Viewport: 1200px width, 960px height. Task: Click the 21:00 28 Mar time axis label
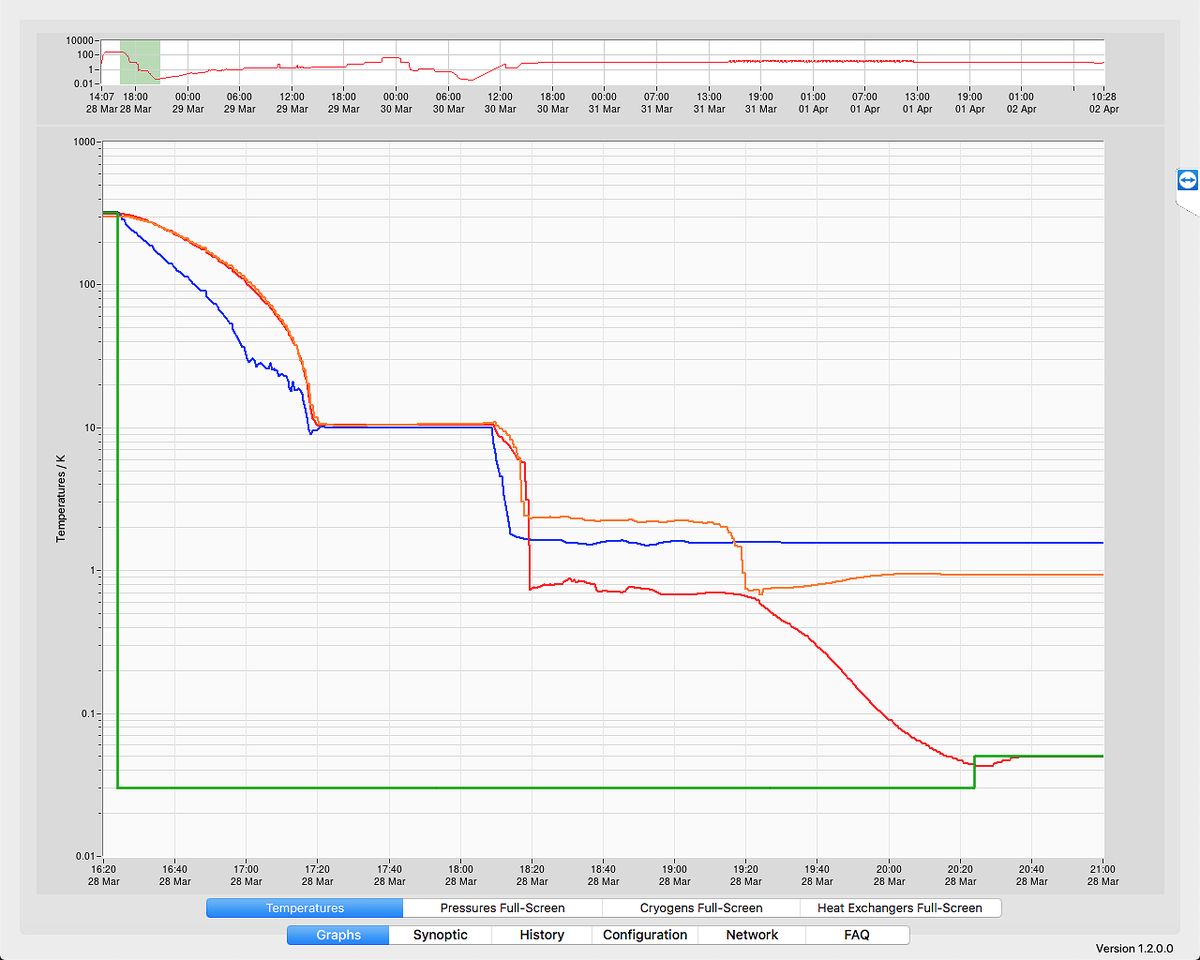pos(1103,875)
